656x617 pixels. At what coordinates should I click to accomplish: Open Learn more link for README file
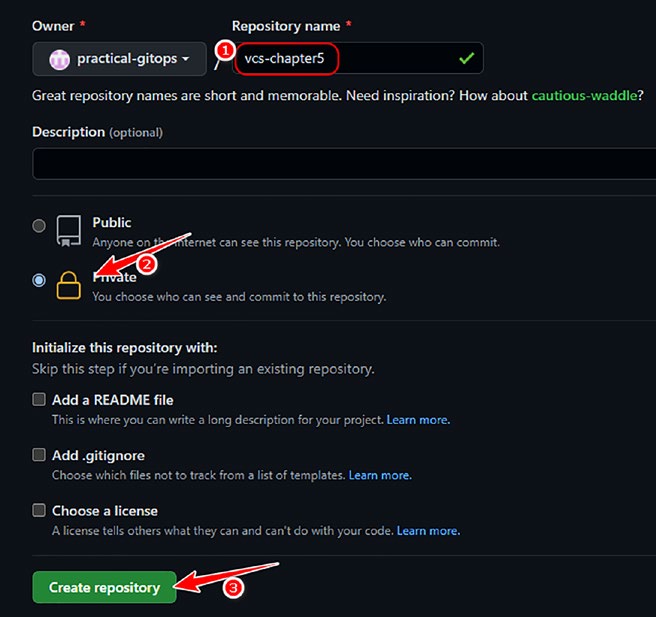pos(418,420)
